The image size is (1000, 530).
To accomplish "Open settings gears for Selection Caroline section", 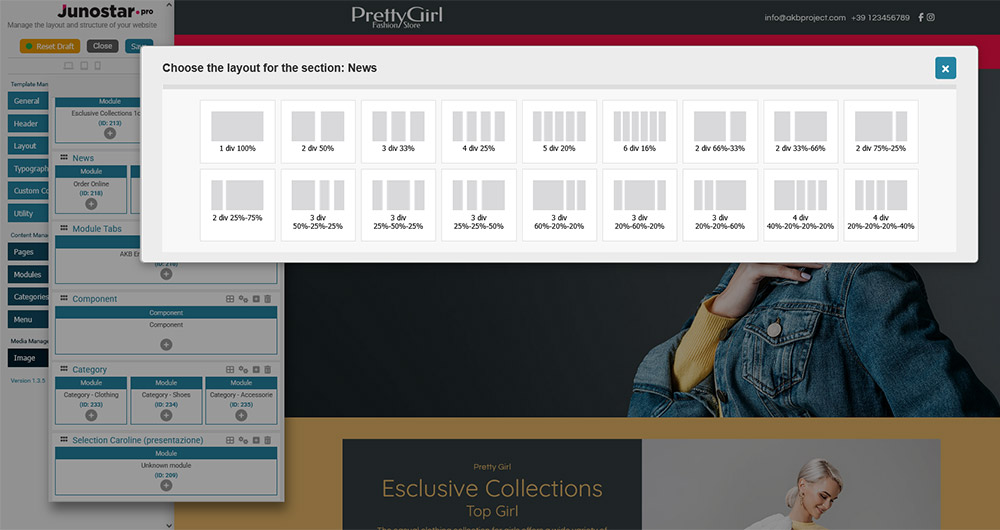I will point(243,440).
